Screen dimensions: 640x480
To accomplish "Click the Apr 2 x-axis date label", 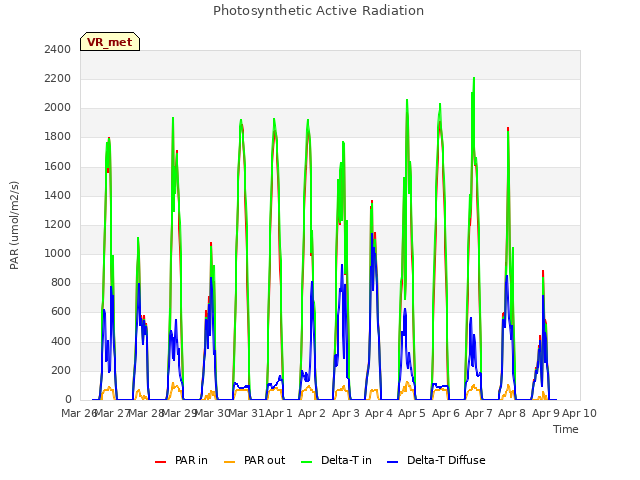I will (312, 413).
